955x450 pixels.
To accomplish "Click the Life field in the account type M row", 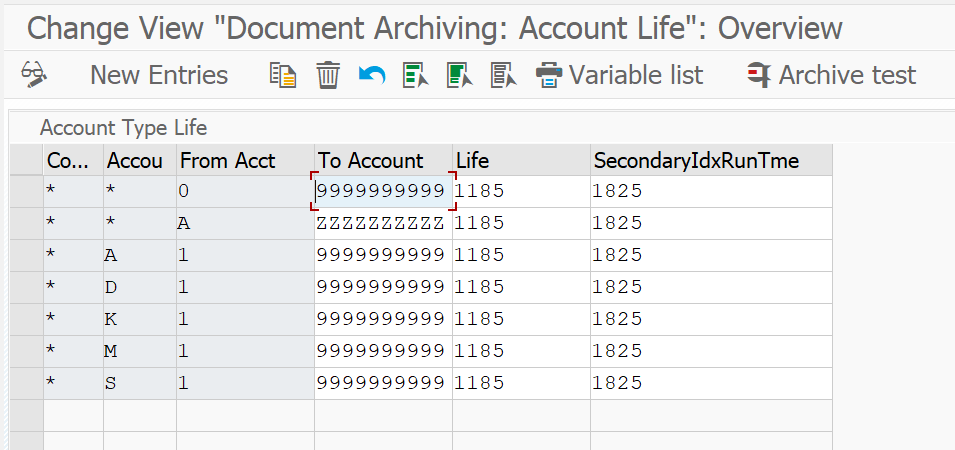I will [x=520, y=351].
